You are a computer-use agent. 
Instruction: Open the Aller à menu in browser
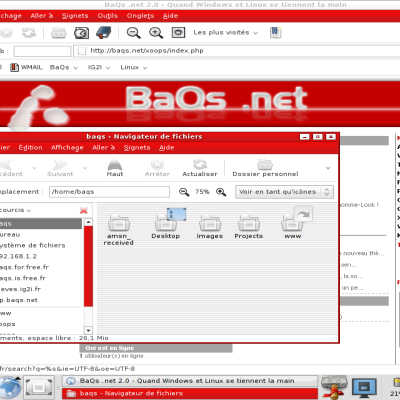coord(42,16)
